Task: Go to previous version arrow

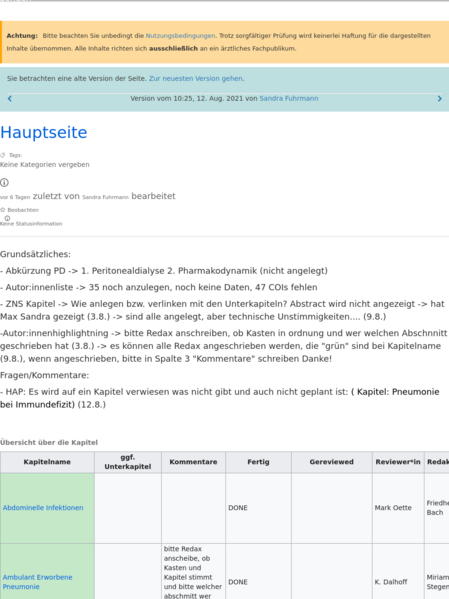Action: (10, 99)
